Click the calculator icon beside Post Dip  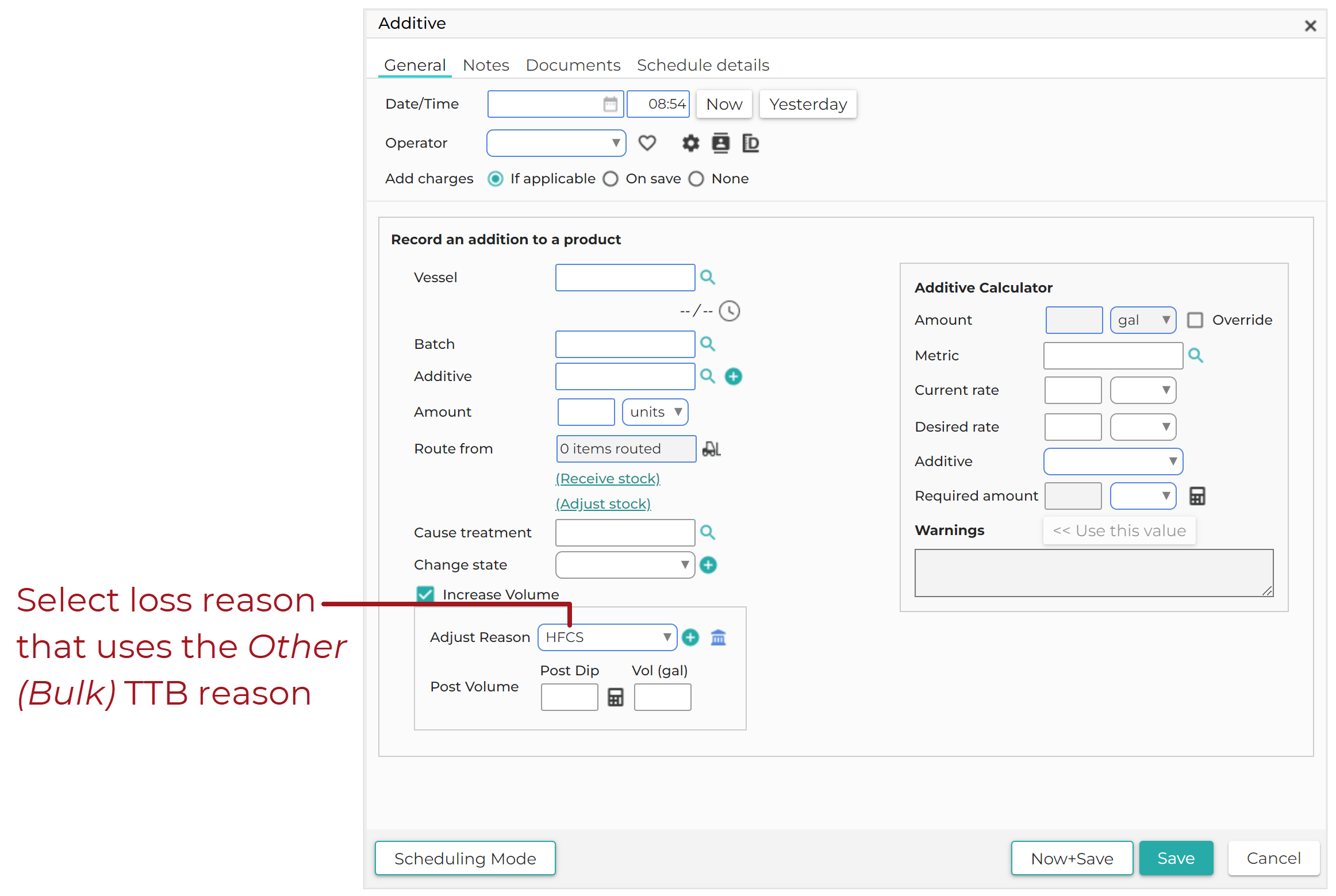(x=615, y=697)
